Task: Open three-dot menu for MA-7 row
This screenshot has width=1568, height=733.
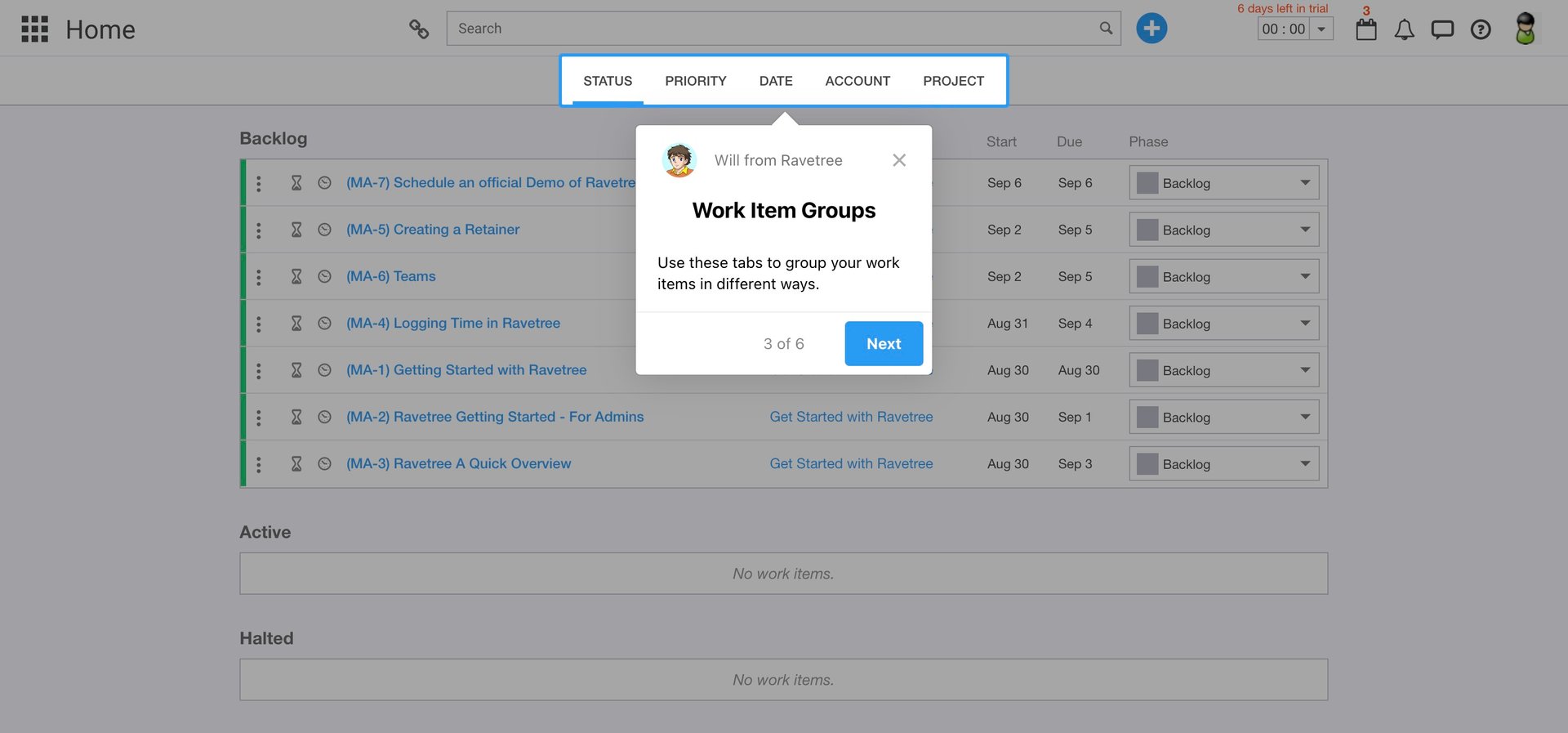Action: click(259, 183)
